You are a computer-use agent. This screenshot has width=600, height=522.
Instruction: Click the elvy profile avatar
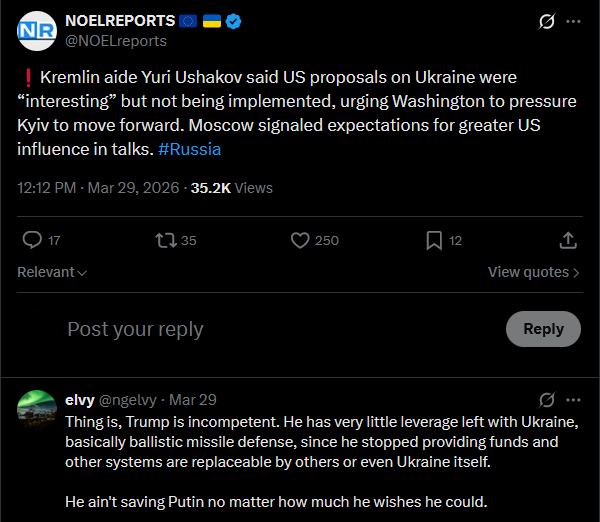(37, 408)
